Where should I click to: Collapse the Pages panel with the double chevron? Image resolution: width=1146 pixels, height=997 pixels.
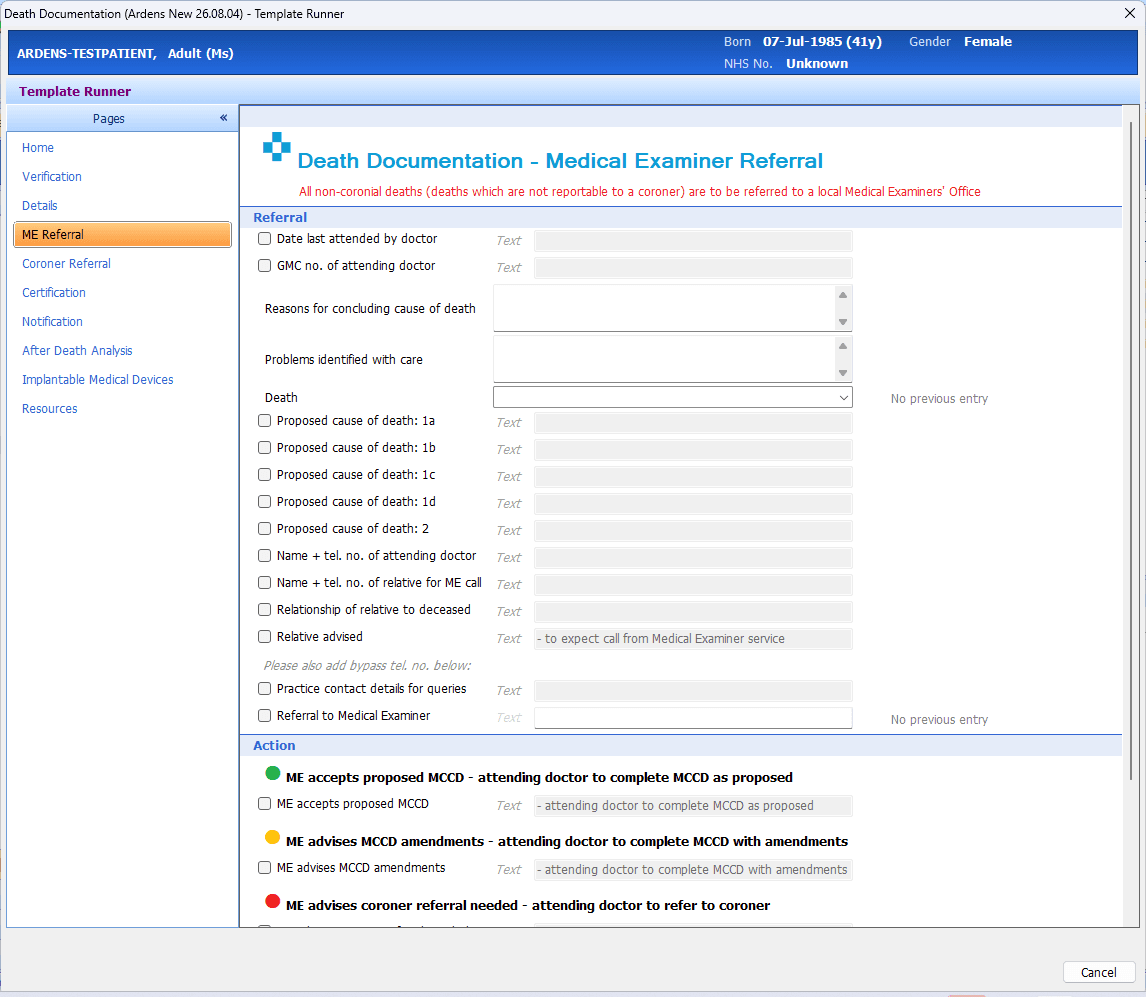[224, 118]
